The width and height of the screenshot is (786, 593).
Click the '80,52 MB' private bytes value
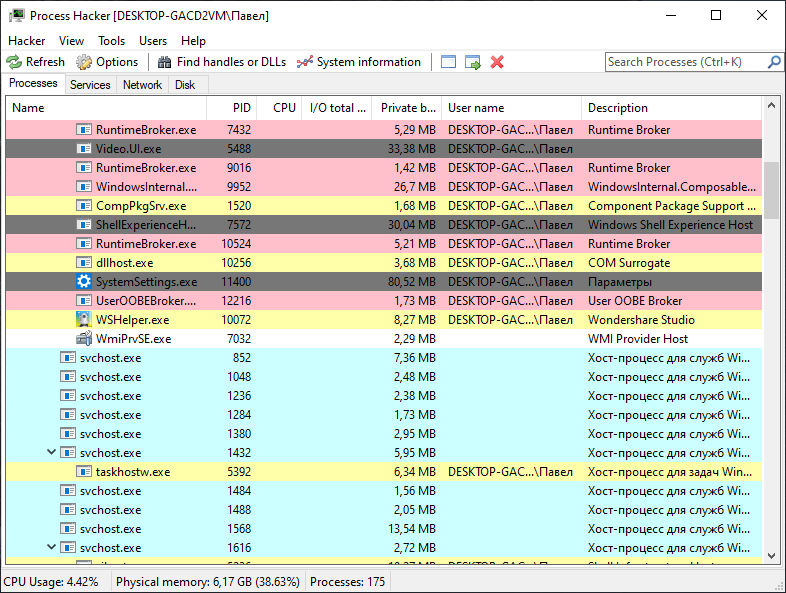(x=412, y=282)
